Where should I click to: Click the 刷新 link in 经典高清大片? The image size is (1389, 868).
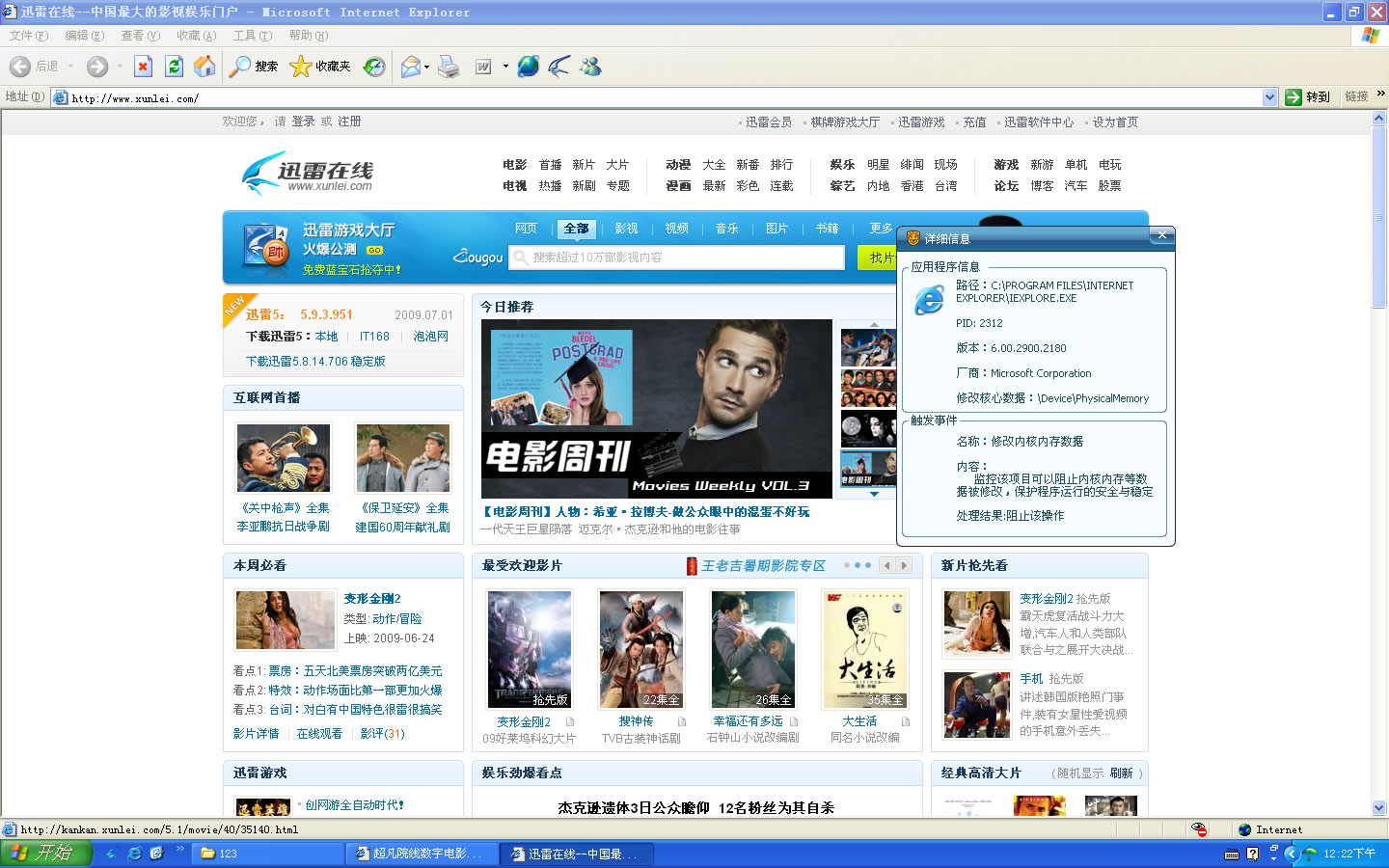pos(1121,773)
